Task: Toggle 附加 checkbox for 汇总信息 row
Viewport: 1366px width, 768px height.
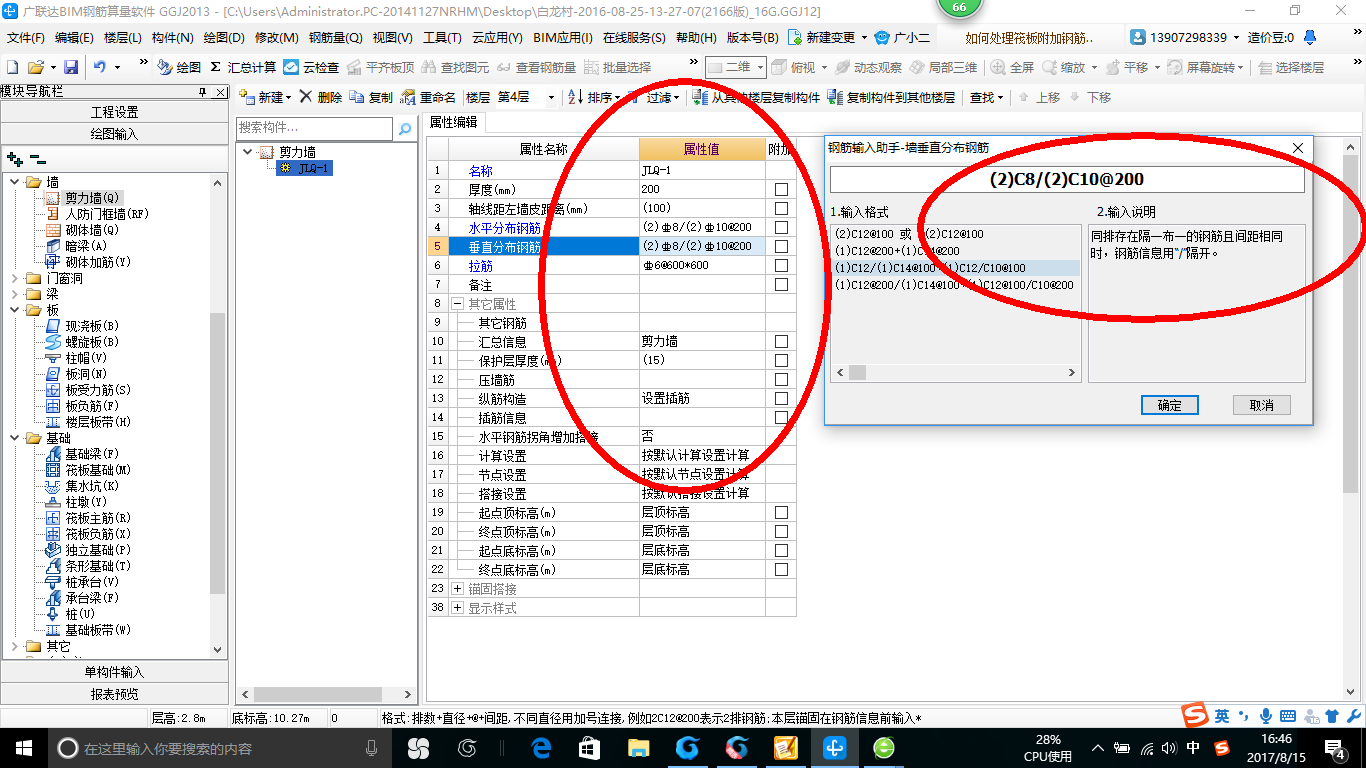Action: pos(781,341)
